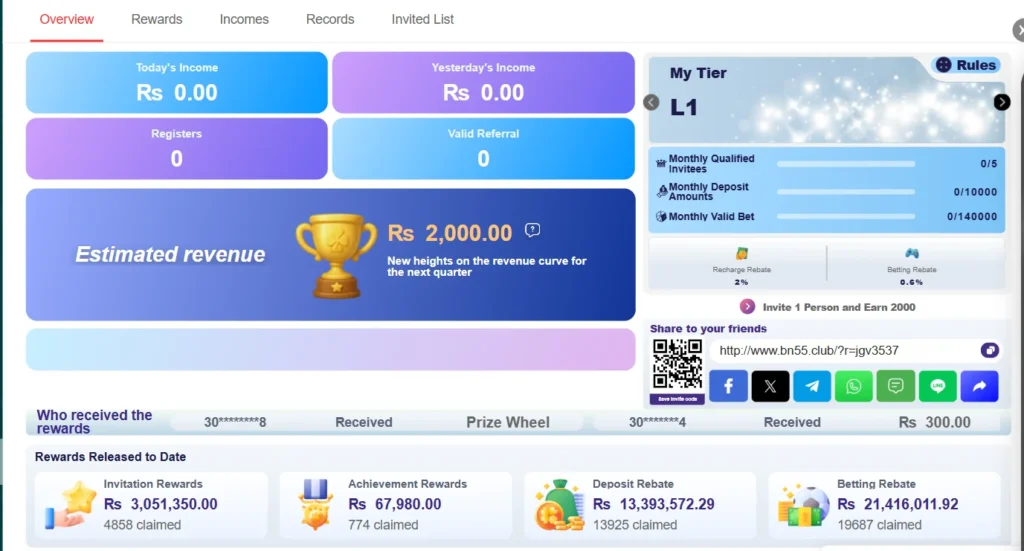
Task: Share invite link via SMS message icon
Action: (895, 386)
